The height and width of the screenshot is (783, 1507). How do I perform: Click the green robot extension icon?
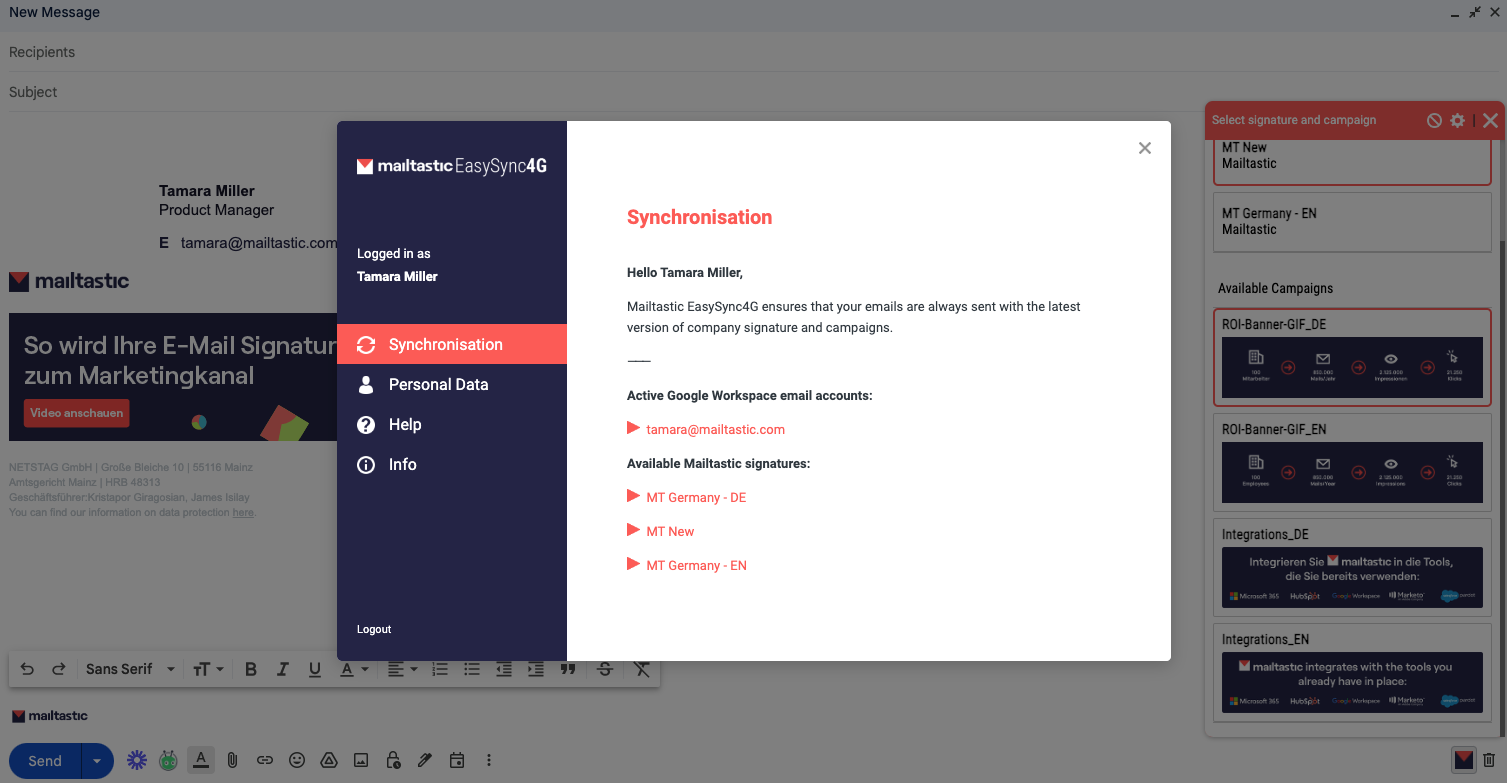point(168,760)
